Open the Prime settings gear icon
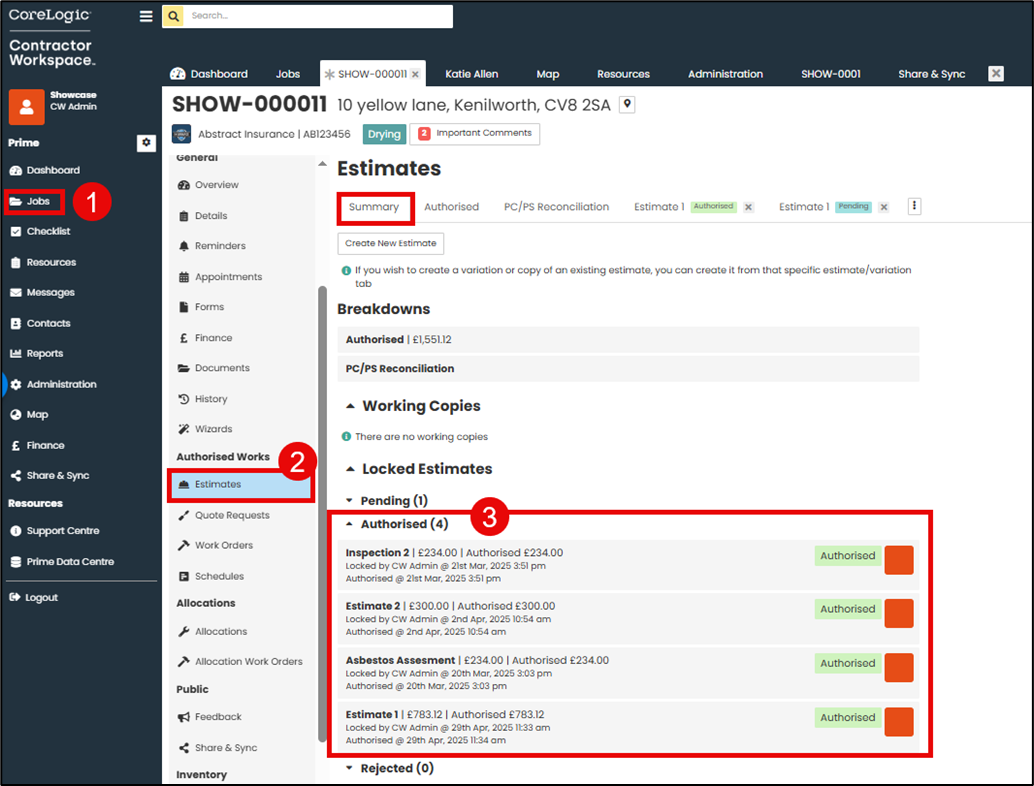The height and width of the screenshot is (786, 1034). pos(146,142)
